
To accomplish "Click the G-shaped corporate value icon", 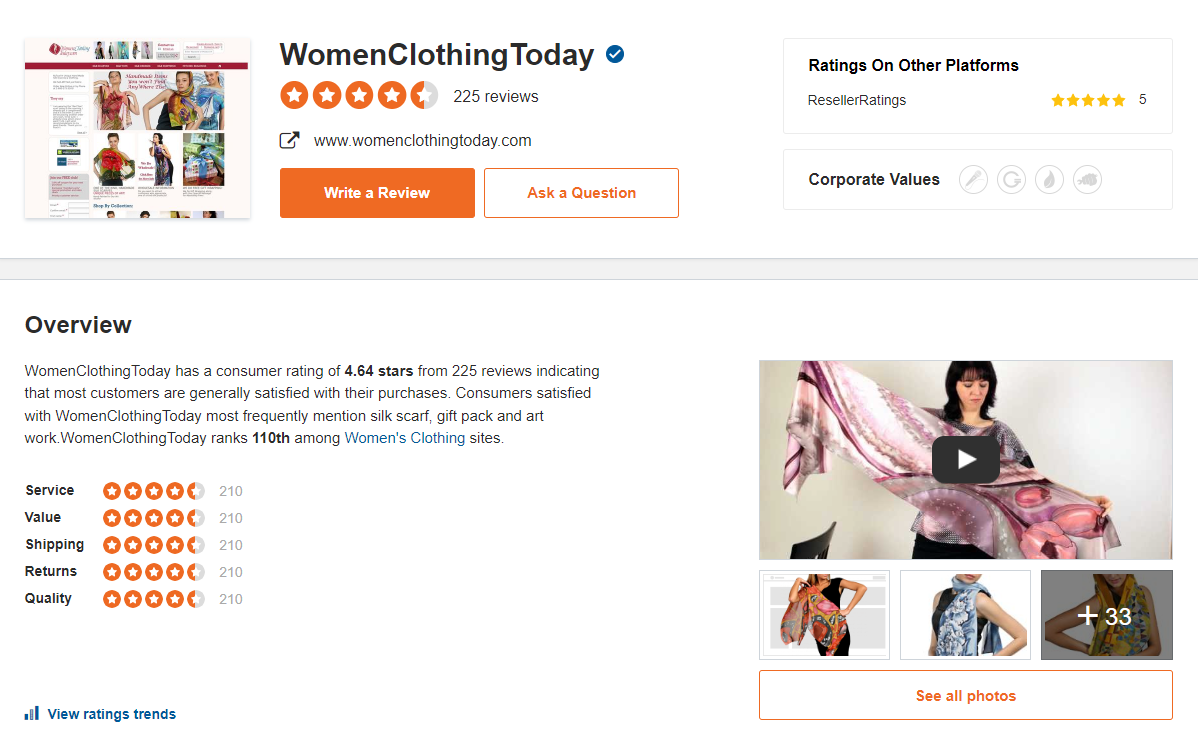I will (1011, 180).
